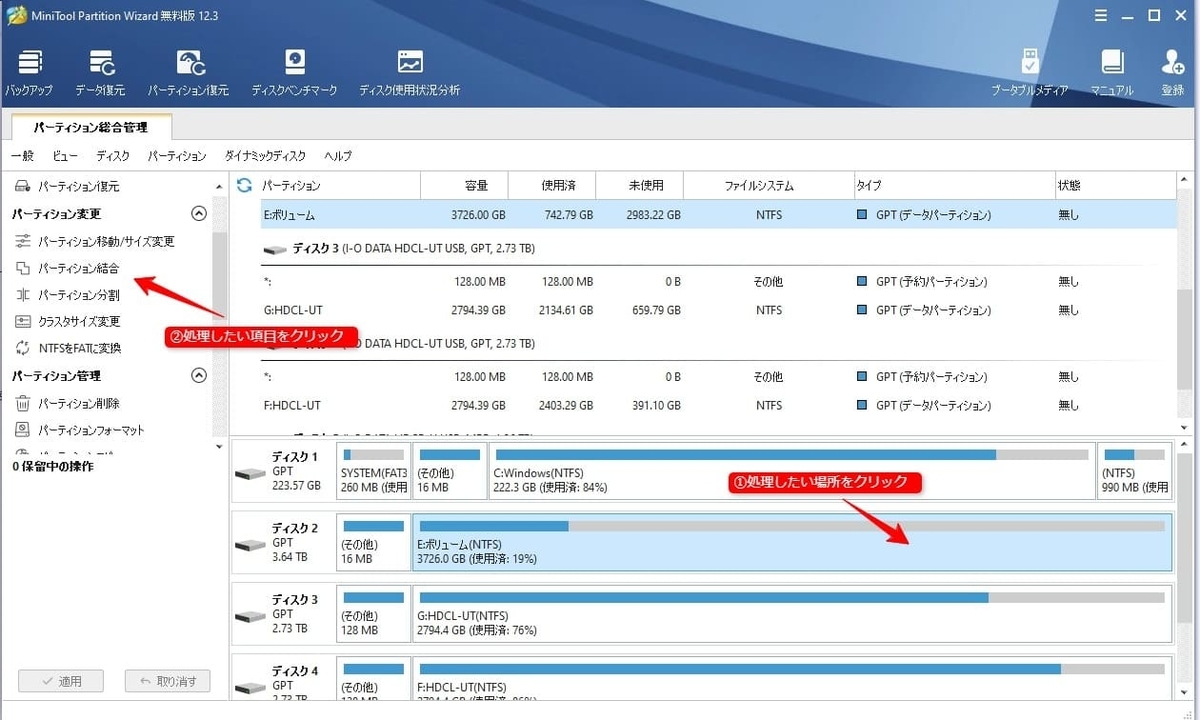Click the ディスク 3 header row in the list
The height and width of the screenshot is (720, 1200).
coord(718,248)
